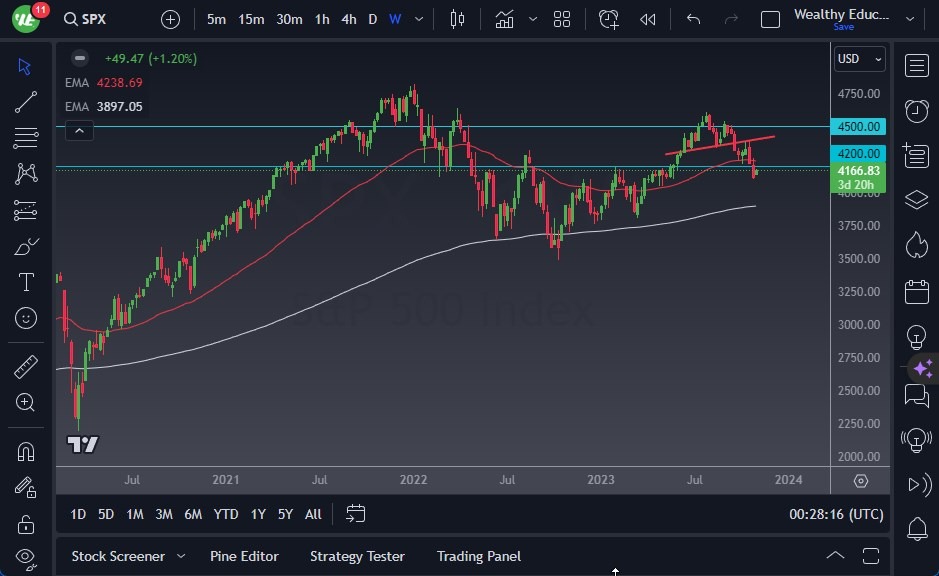Viewport: 939px width, 576px height.
Task: Open the Strategy Tester tab
Action: click(x=357, y=556)
